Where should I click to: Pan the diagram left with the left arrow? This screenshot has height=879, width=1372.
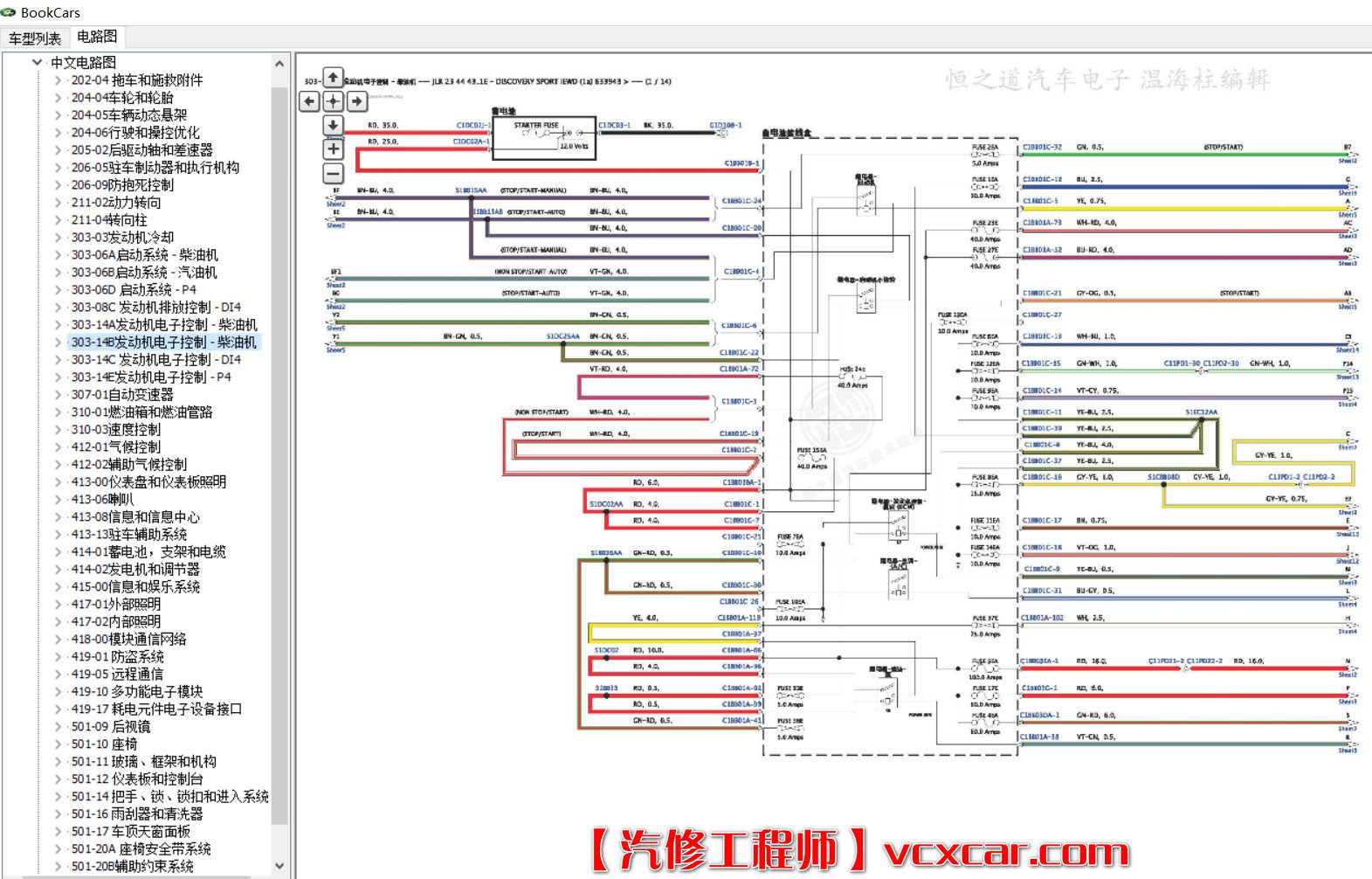pos(310,101)
